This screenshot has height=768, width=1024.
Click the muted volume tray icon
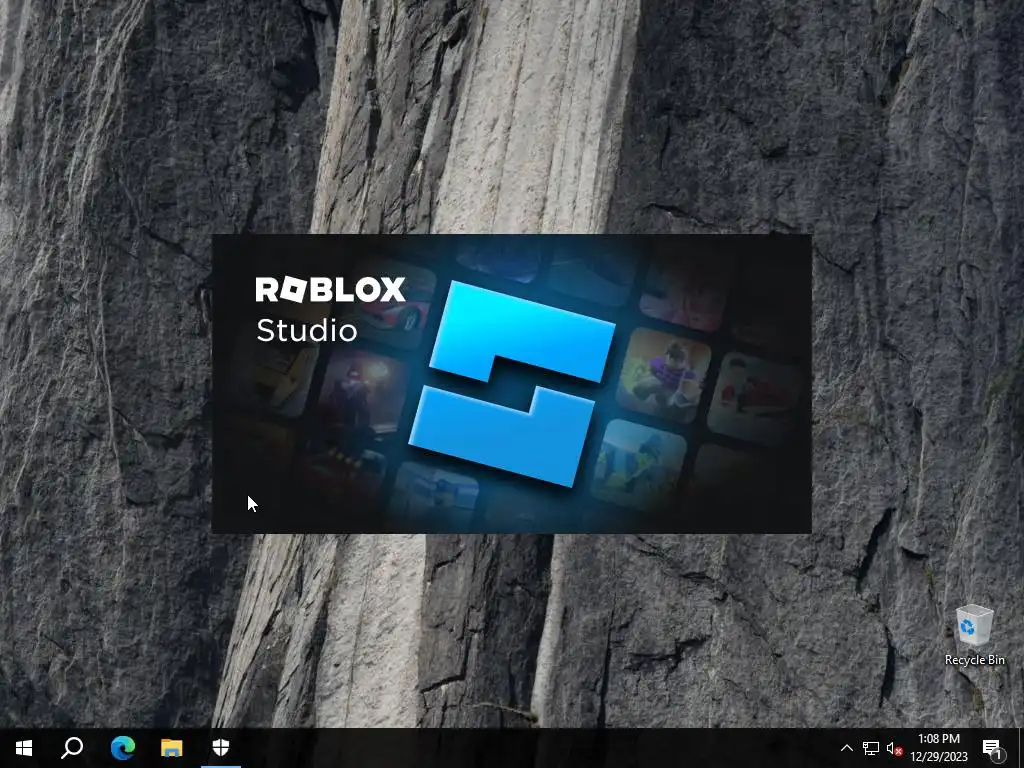click(894, 748)
